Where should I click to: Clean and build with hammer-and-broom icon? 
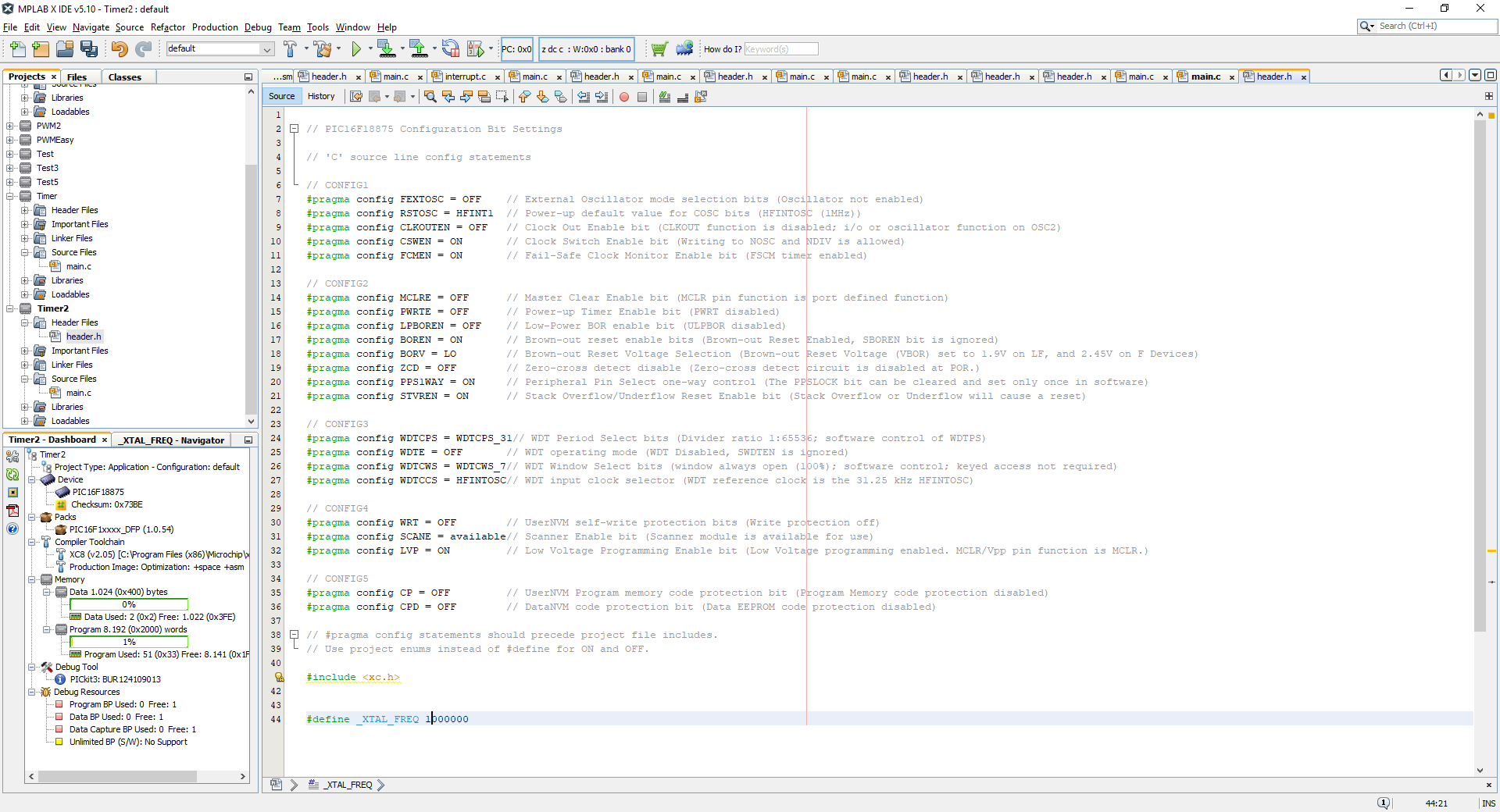point(323,49)
